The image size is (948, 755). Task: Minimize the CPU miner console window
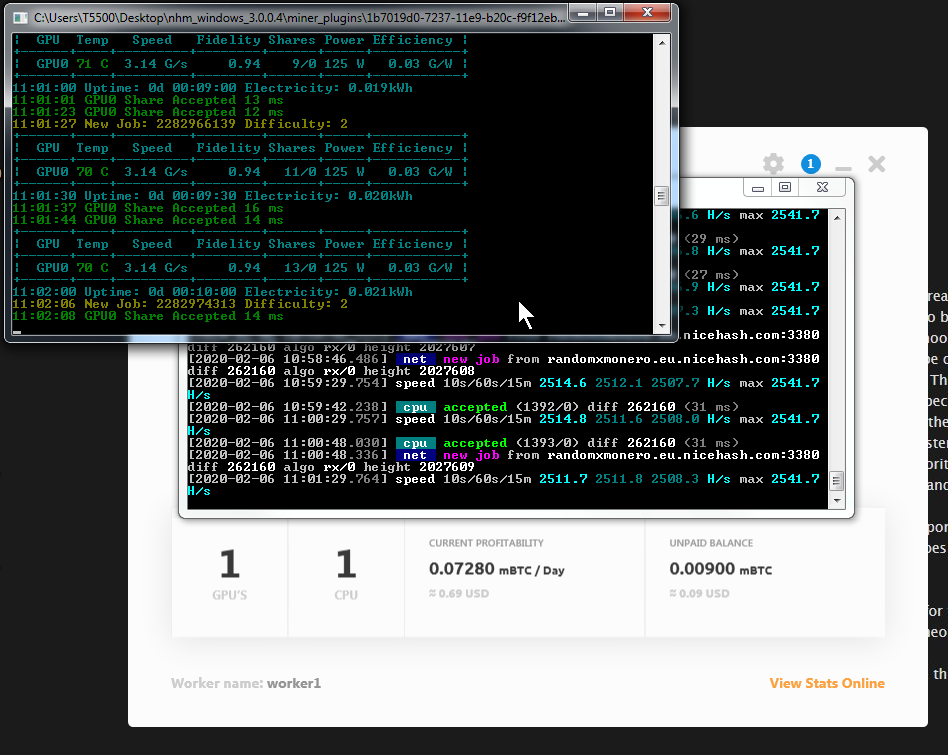(760, 187)
